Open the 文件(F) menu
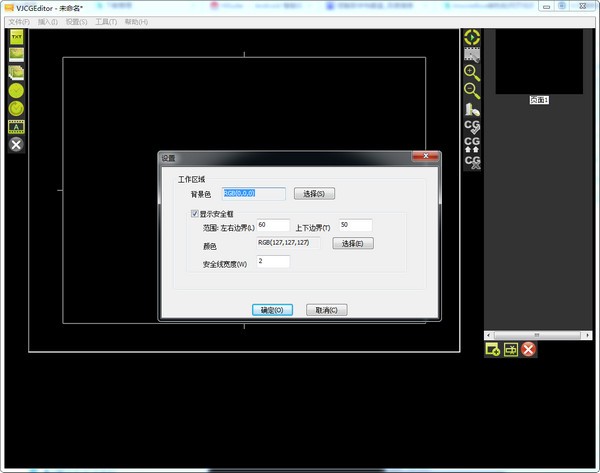600x473 pixels. 18,21
